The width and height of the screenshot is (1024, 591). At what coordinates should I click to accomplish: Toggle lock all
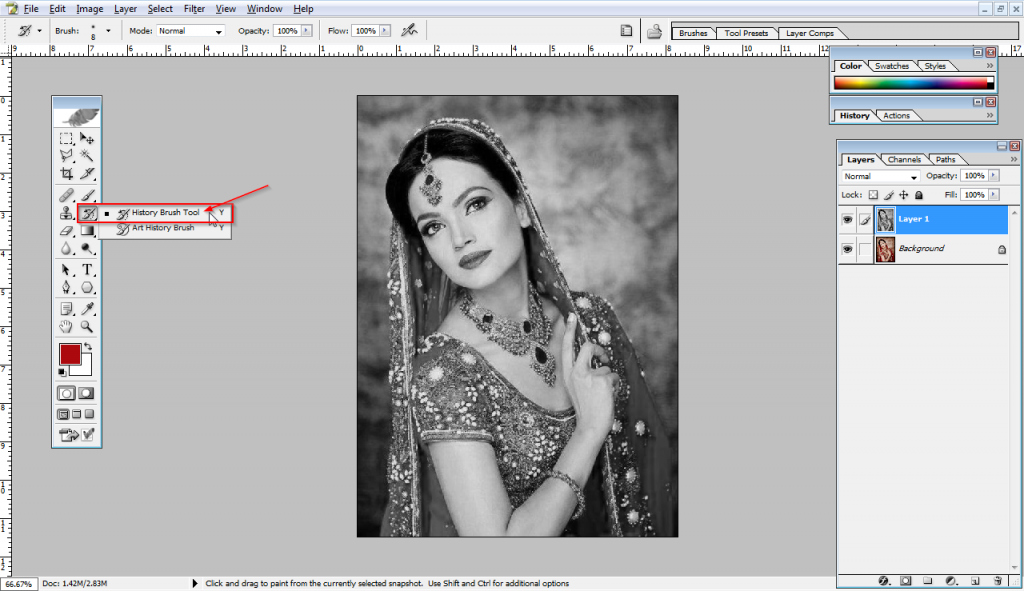[919, 195]
